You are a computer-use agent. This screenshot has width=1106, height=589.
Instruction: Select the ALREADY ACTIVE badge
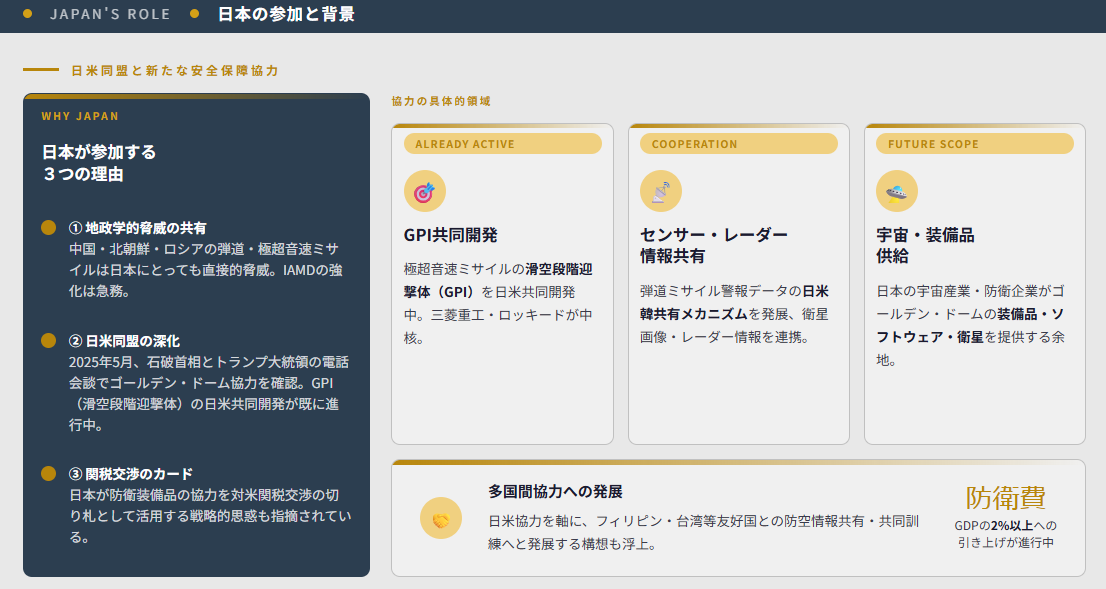502,144
